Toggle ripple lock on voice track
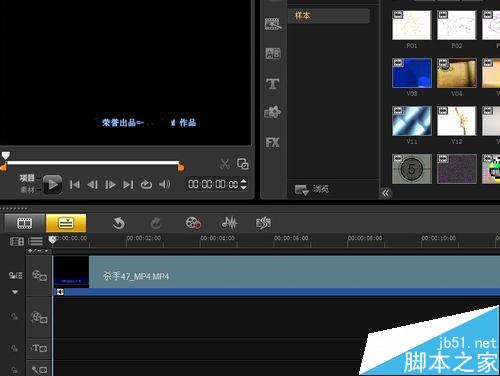500x376 pixels. pos(14,370)
